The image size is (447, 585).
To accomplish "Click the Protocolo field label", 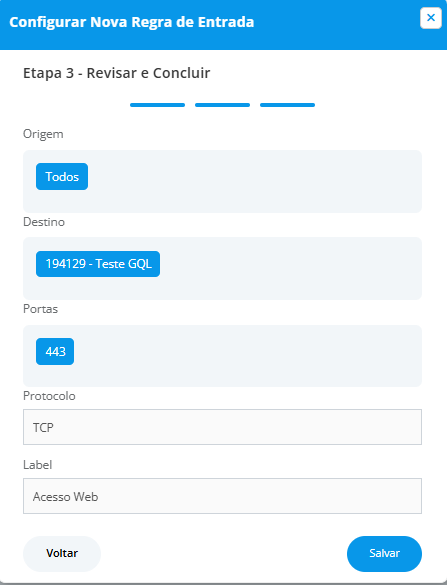I will pos(49,396).
